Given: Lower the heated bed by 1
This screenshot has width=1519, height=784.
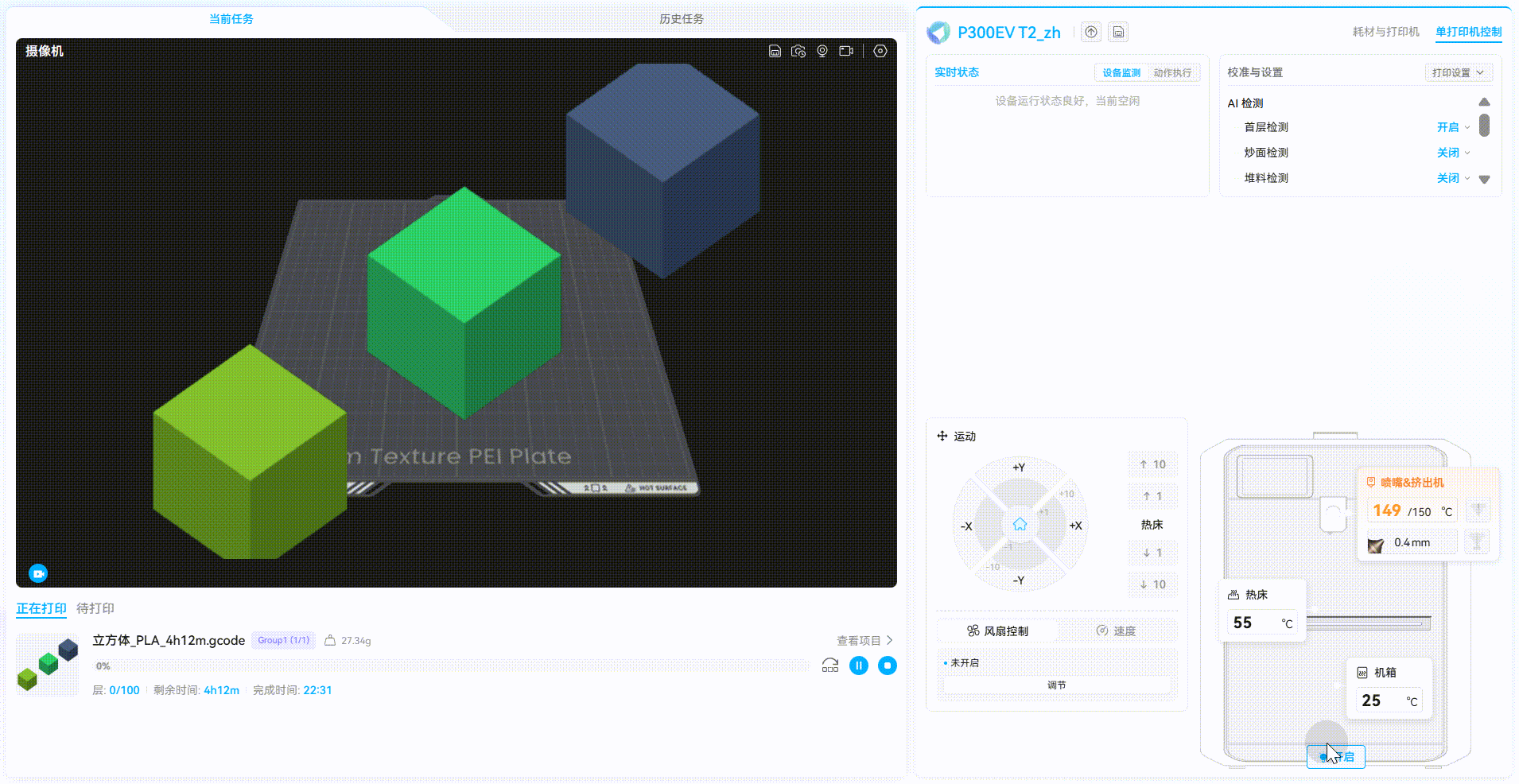Looking at the screenshot, I should (x=1152, y=553).
